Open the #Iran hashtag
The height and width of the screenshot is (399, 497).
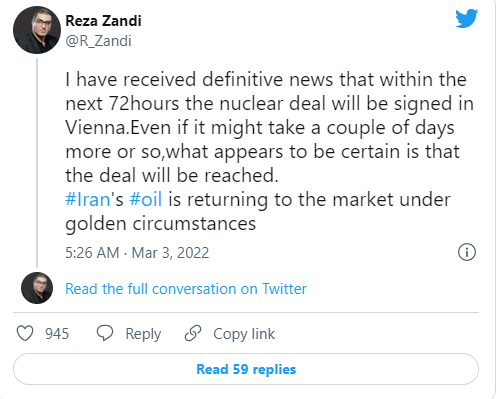point(88,199)
